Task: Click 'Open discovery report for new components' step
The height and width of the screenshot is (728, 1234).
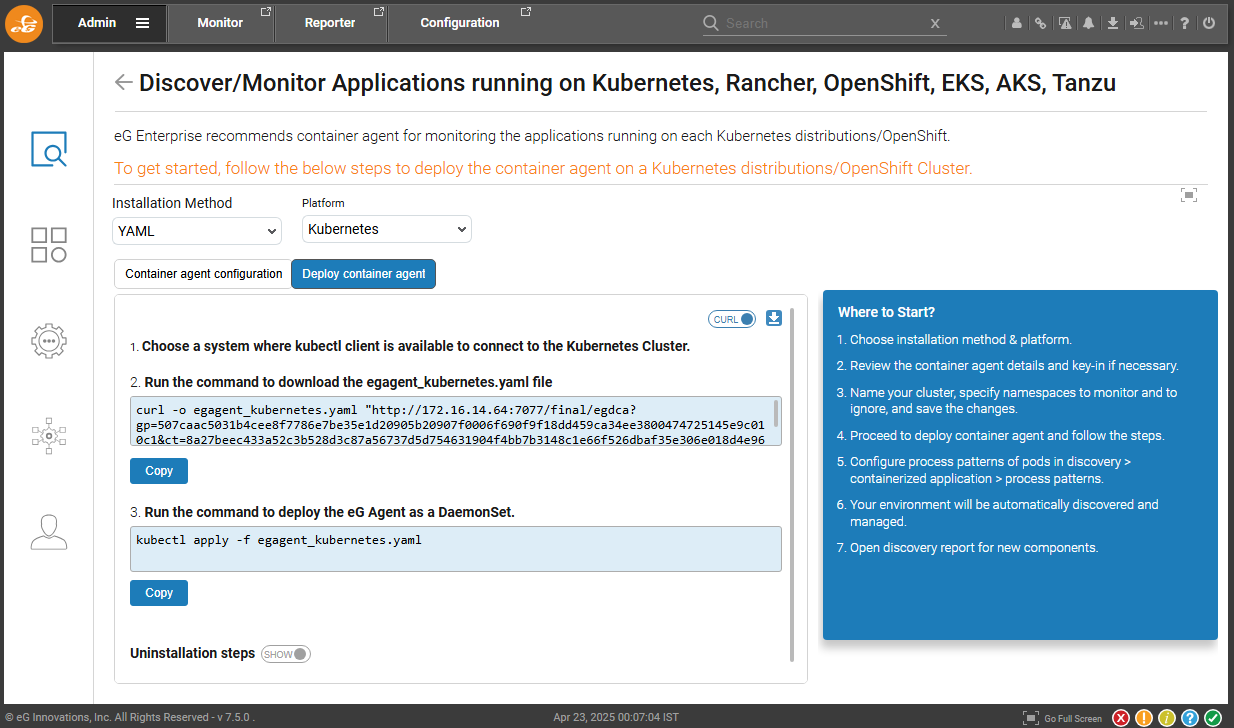Action: point(974,548)
